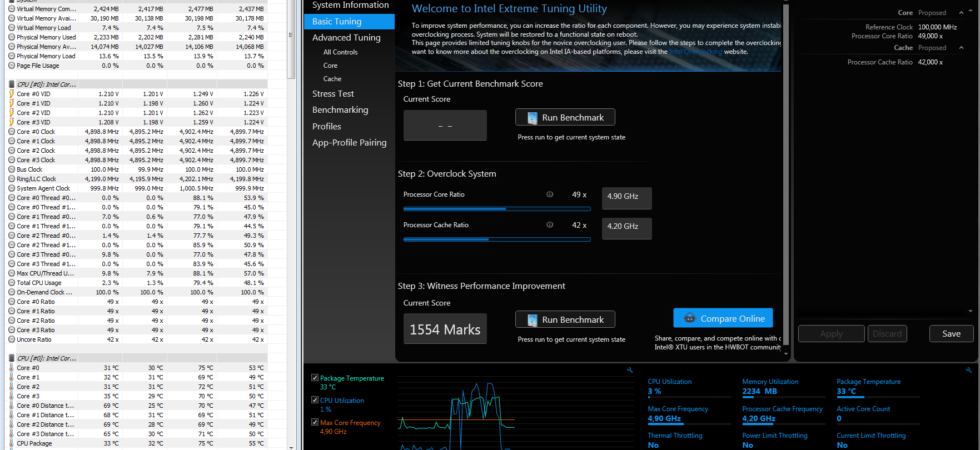Image resolution: width=980 pixels, height=450 pixels.
Task: Click the Processor Cache Ratio slider
Action: click(497, 239)
